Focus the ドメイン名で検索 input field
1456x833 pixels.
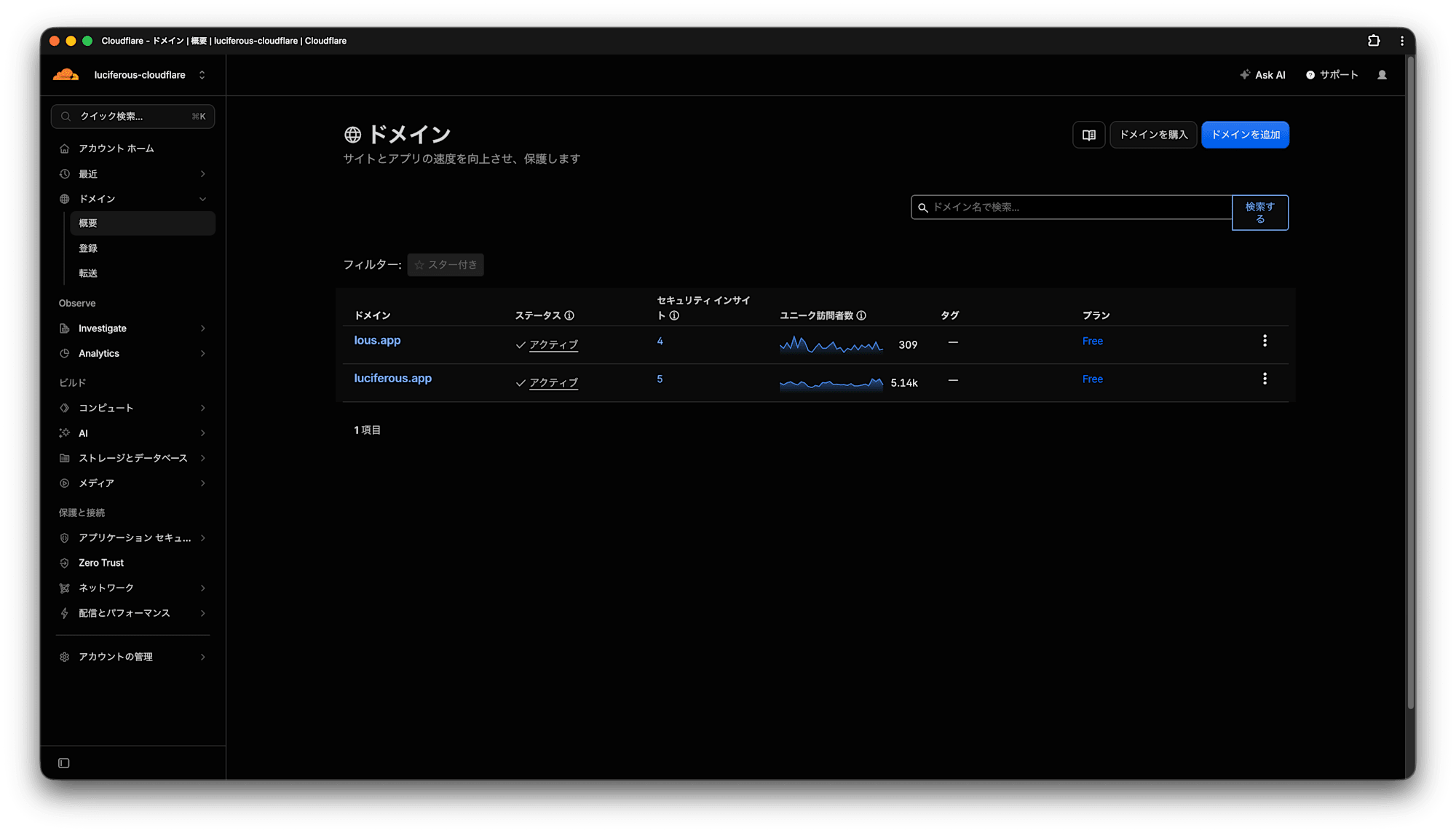1072,208
